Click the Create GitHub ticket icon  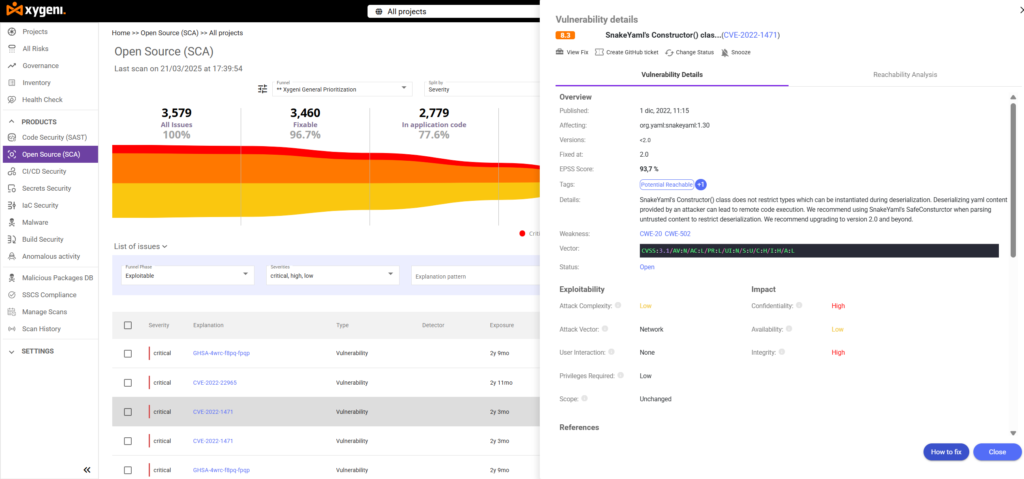599,52
